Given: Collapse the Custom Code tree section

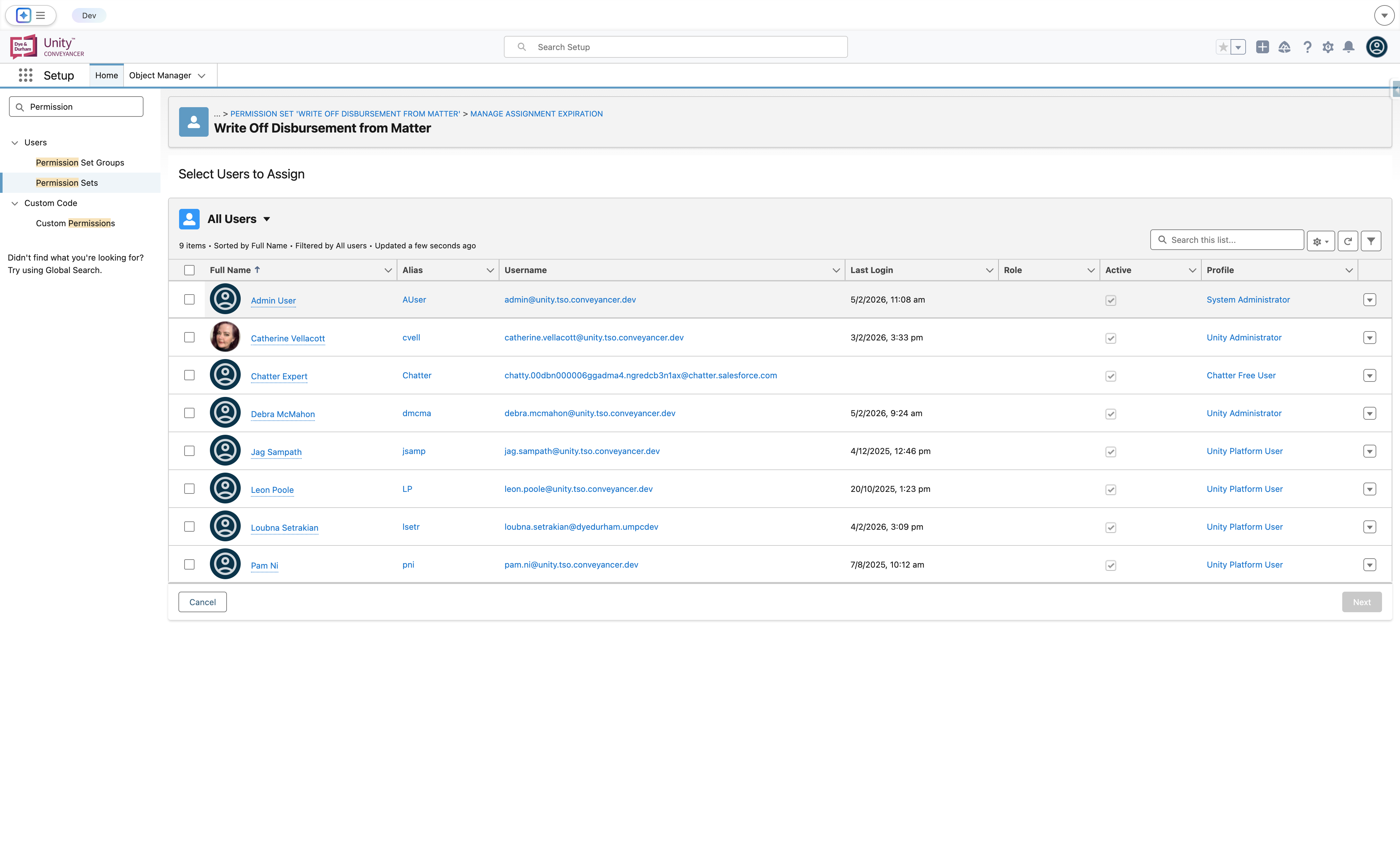Looking at the screenshot, I should (15, 203).
